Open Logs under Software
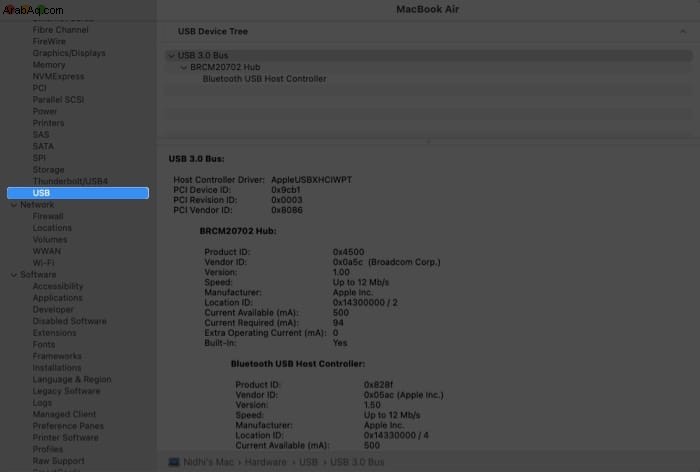700x472 pixels. click(42, 402)
